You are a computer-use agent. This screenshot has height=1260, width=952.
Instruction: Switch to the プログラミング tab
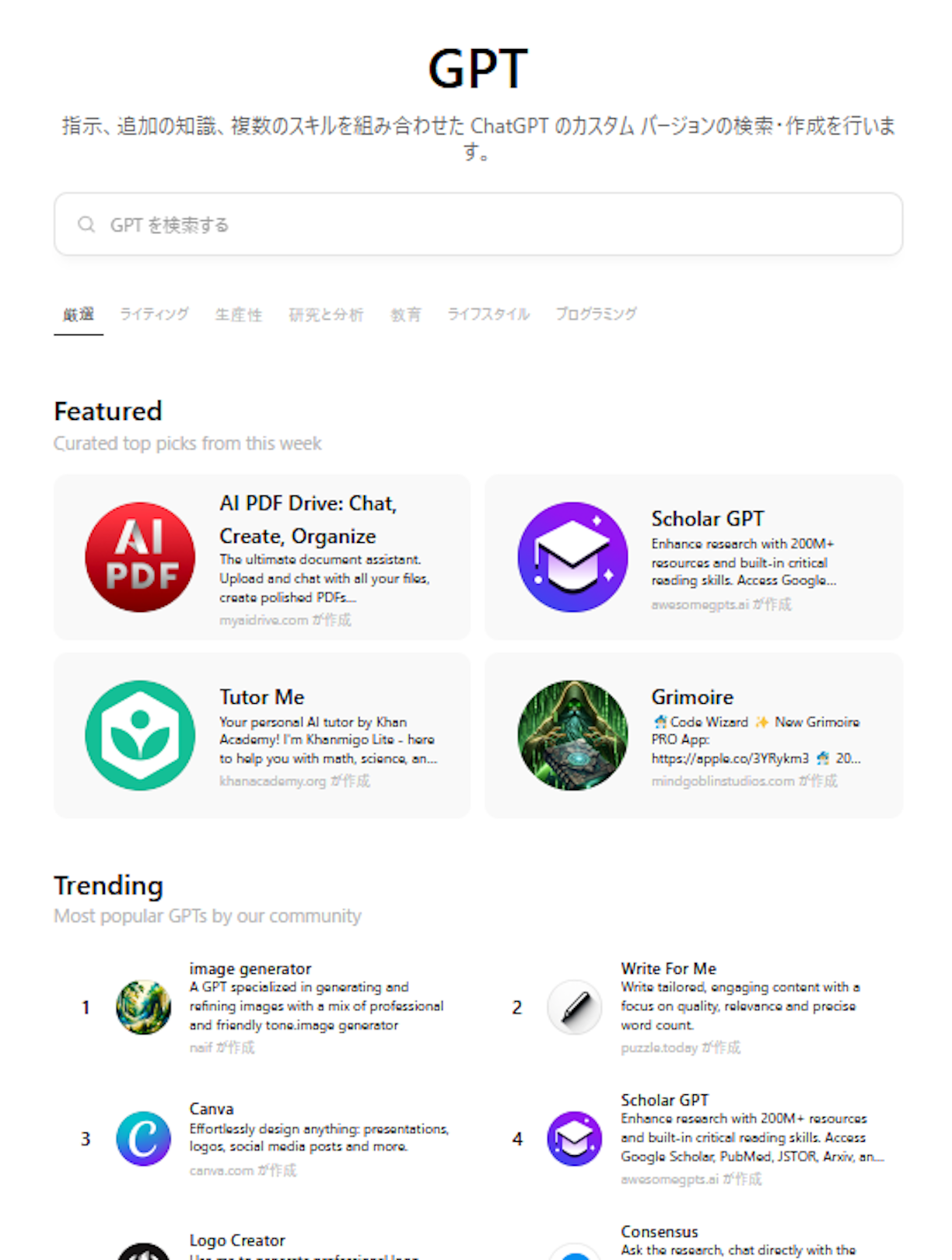coord(596,314)
